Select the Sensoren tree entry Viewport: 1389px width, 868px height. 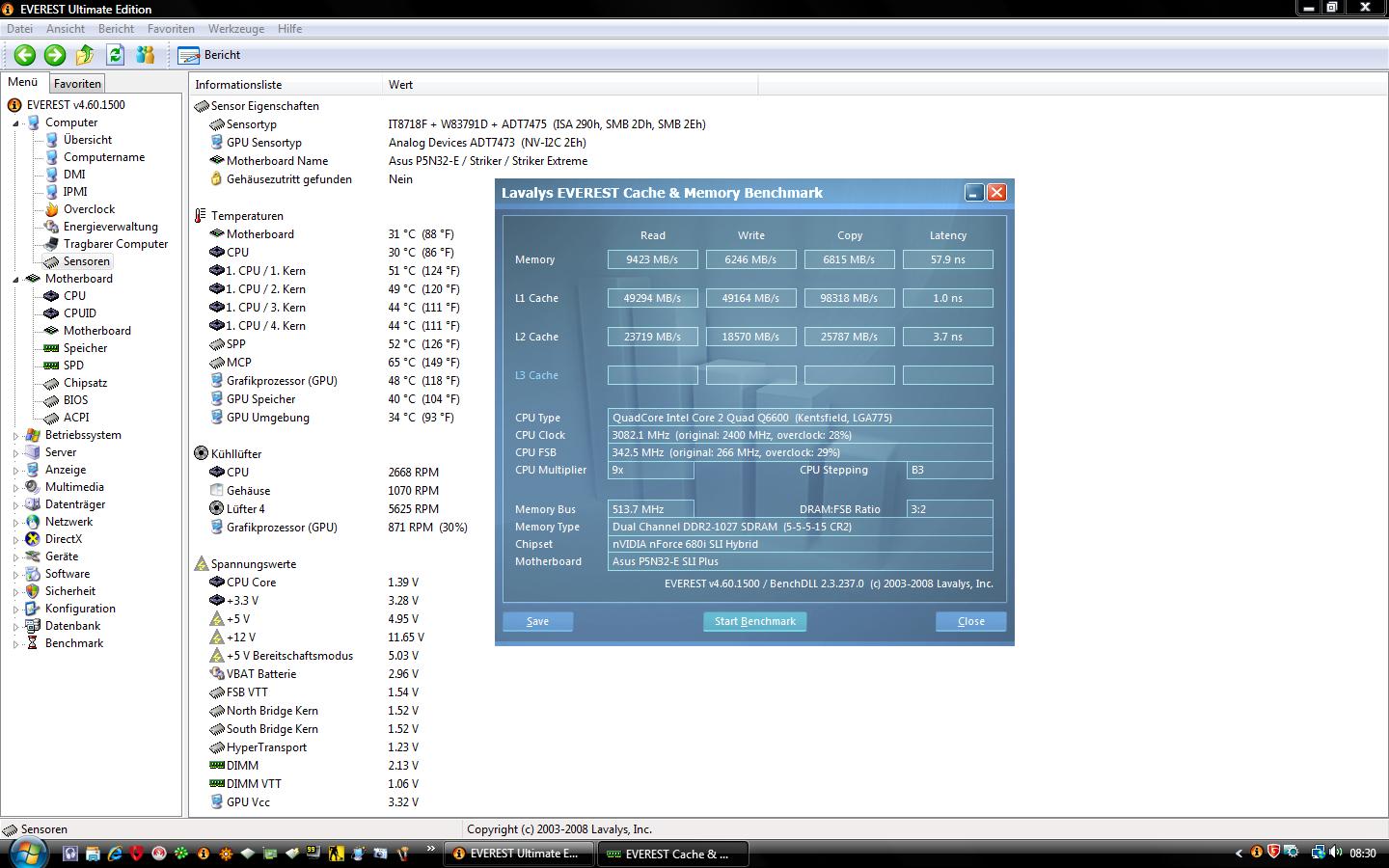coord(86,261)
